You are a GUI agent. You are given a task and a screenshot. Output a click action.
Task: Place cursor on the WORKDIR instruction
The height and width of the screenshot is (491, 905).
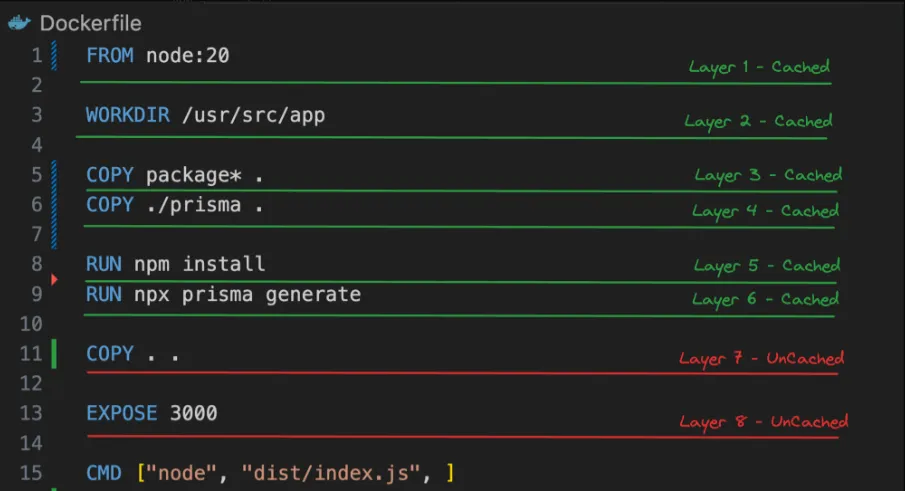coord(128,116)
